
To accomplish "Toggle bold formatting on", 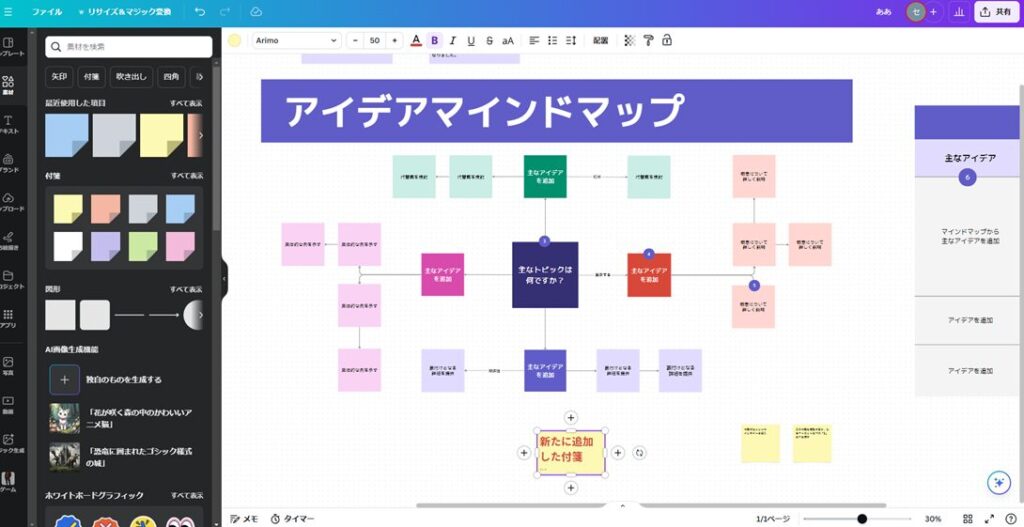I will coord(434,41).
